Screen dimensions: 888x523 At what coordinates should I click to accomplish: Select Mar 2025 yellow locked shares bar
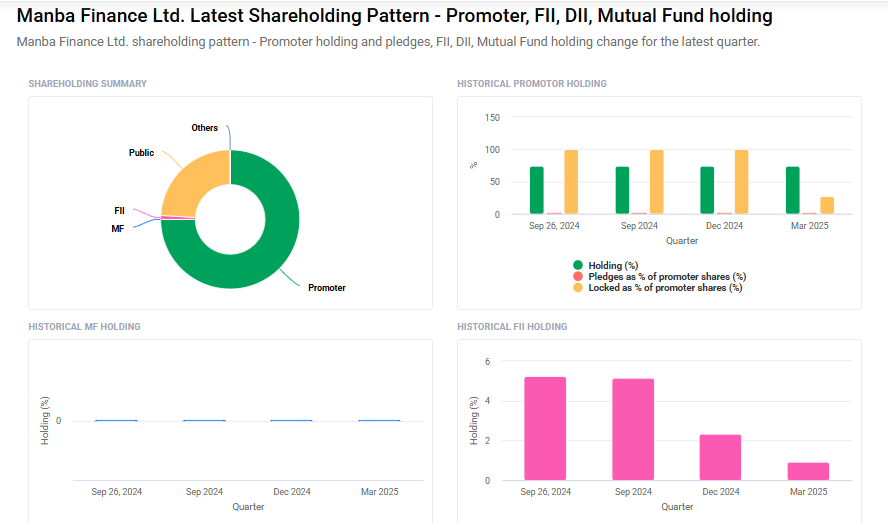click(x=827, y=206)
